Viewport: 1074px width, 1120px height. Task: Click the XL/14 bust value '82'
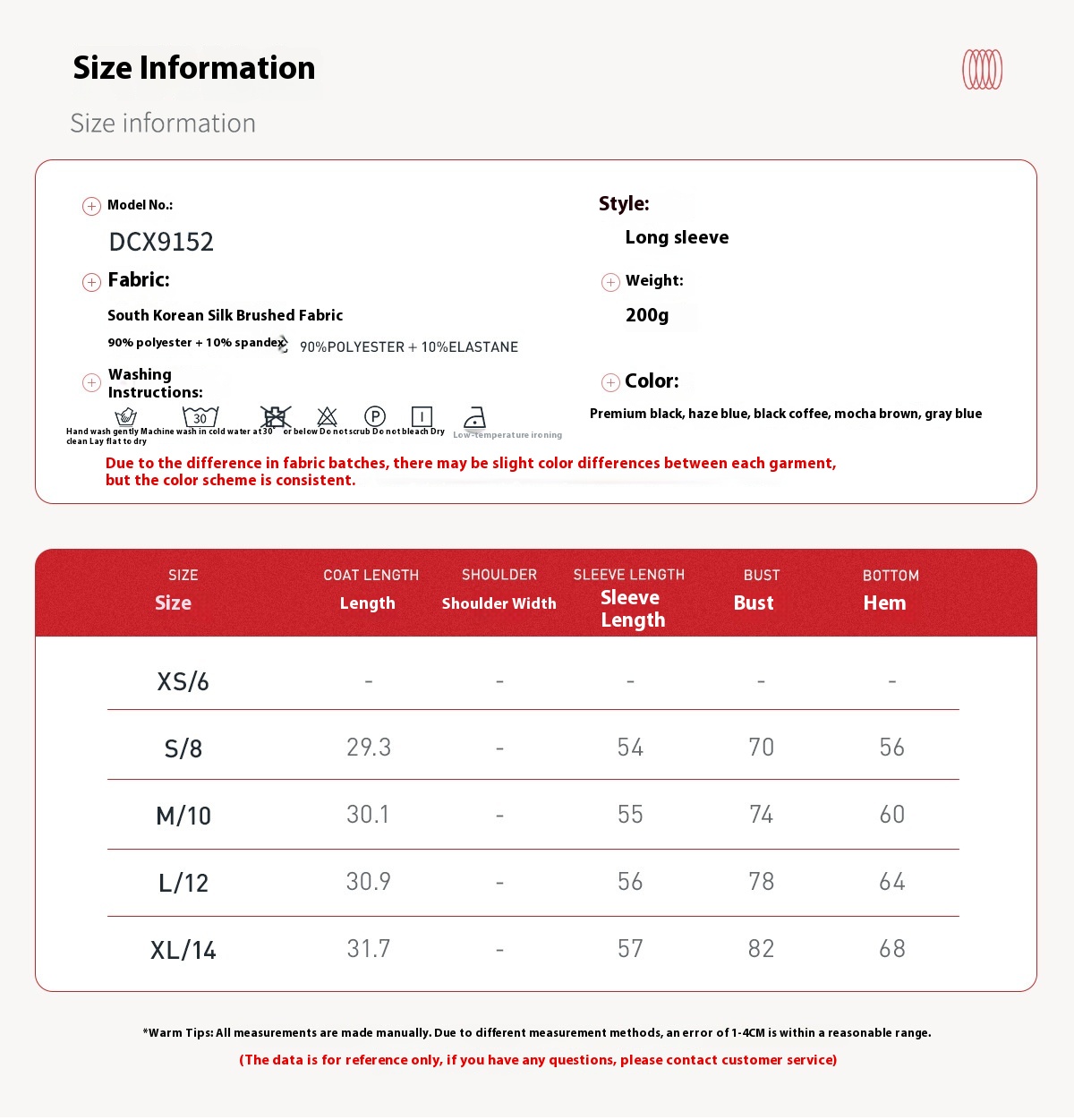click(x=762, y=949)
